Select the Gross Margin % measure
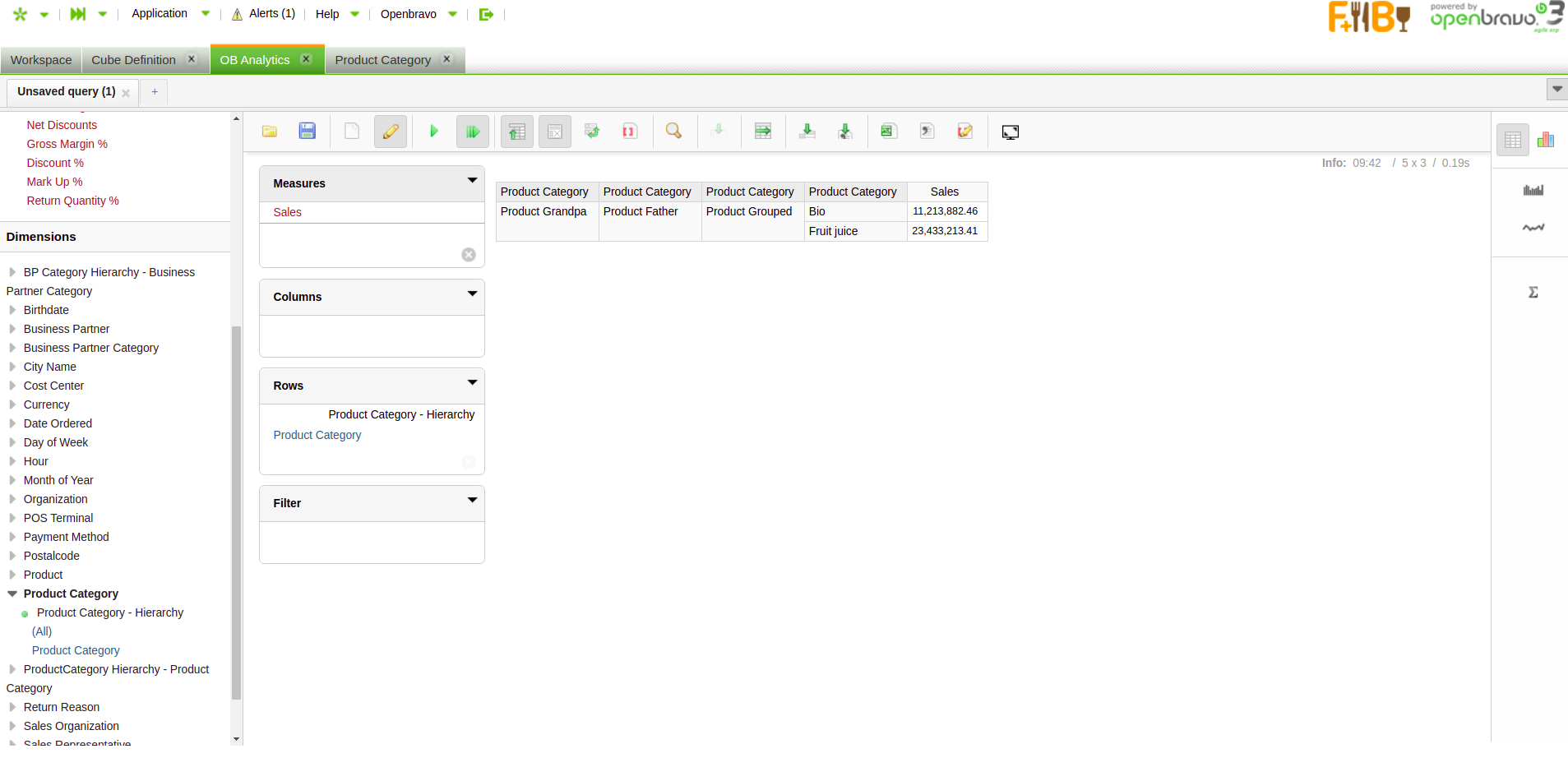 tap(67, 144)
